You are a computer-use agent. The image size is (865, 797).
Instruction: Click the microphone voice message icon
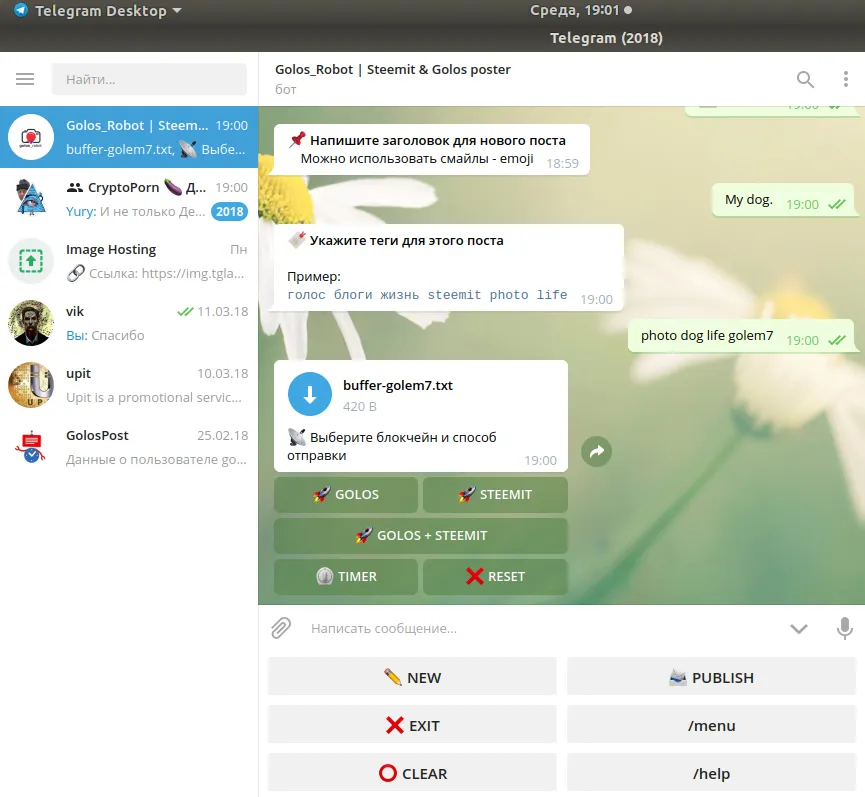pos(844,628)
